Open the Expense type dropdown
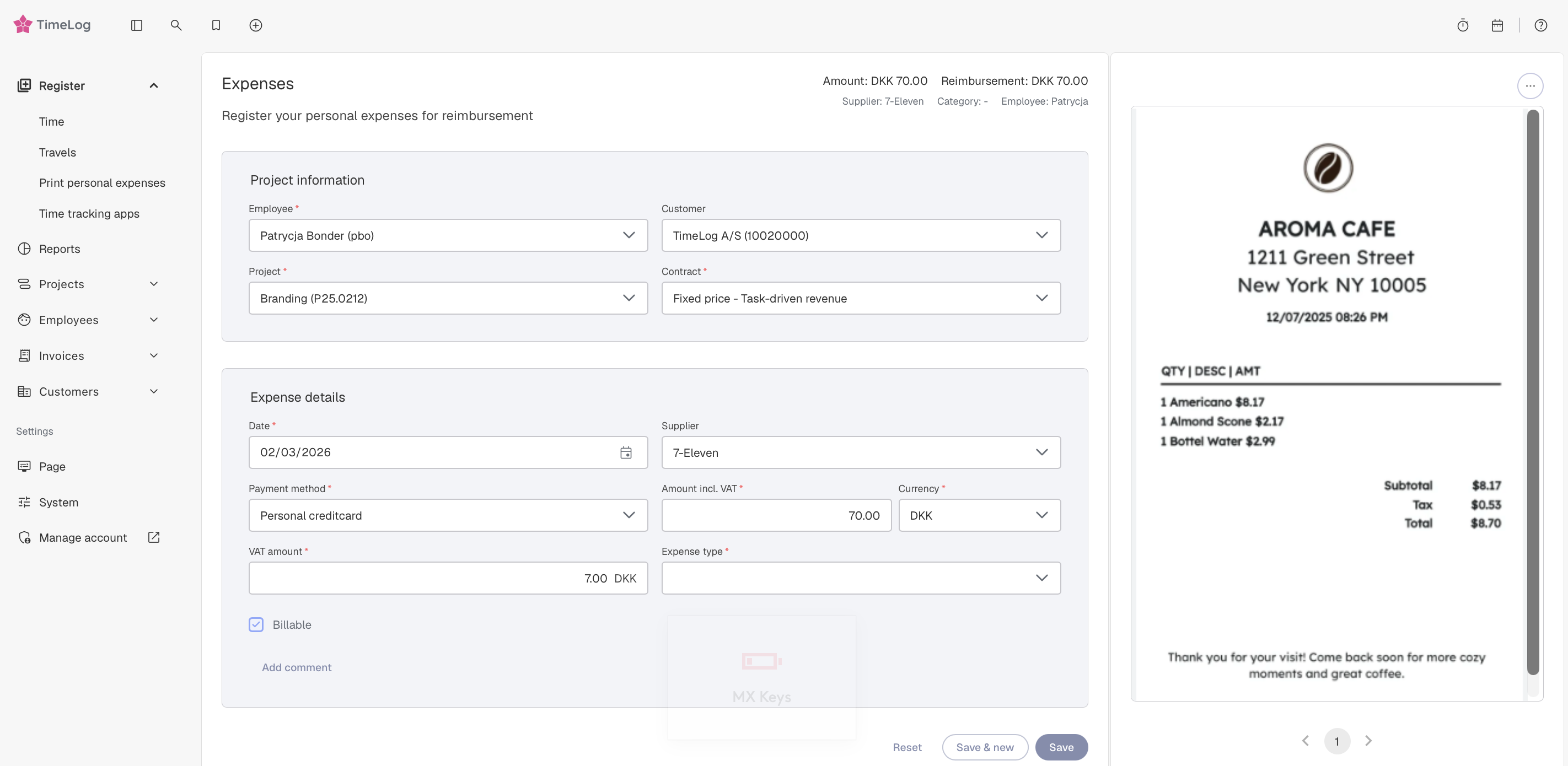 coord(860,578)
